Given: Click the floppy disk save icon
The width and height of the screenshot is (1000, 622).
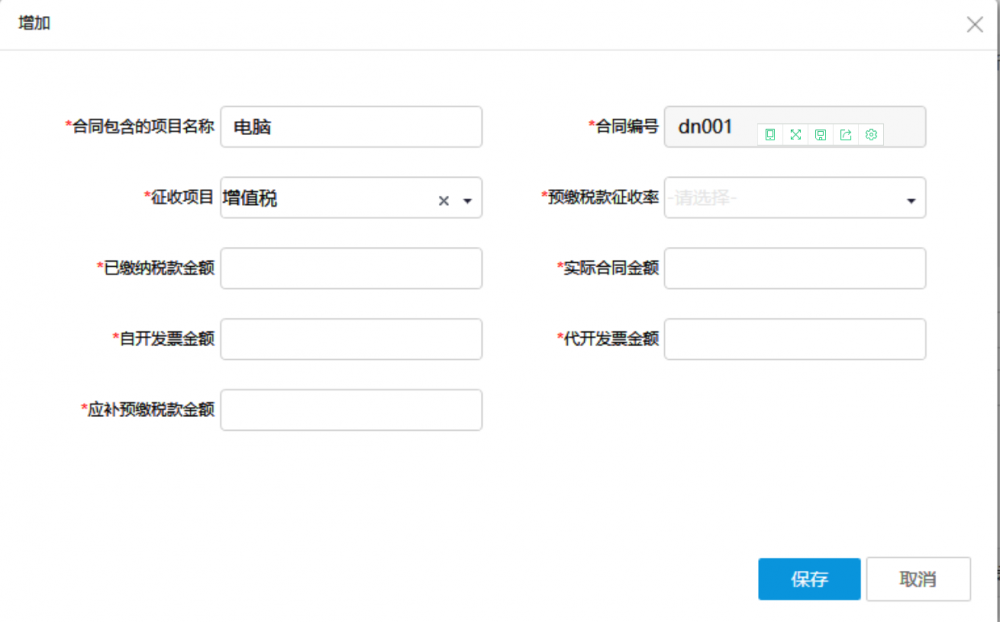Looking at the screenshot, I should pyautogui.click(x=821, y=134).
